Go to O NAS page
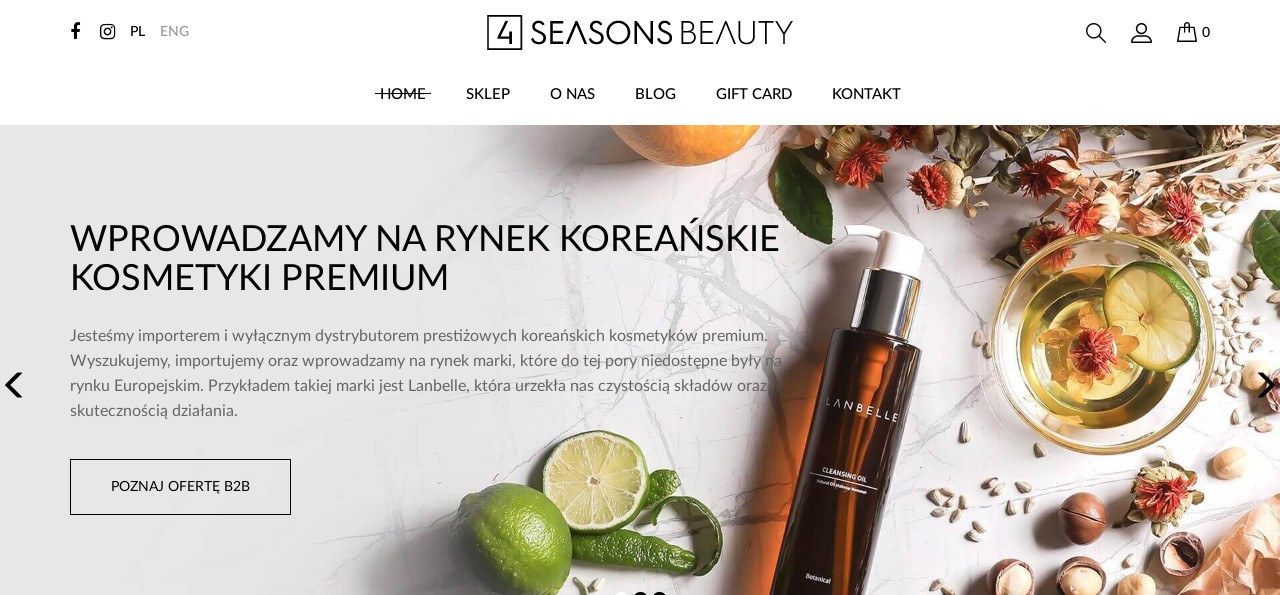The width and height of the screenshot is (1280, 595). [572, 93]
